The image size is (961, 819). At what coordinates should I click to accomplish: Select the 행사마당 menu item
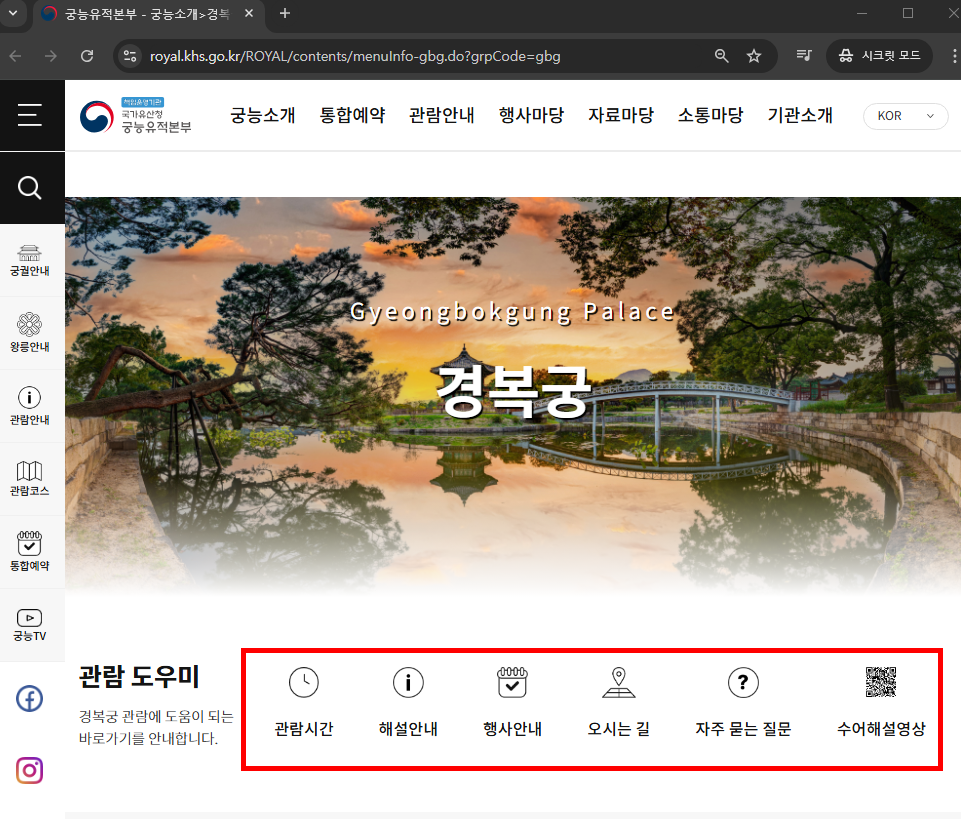pyautogui.click(x=531, y=115)
